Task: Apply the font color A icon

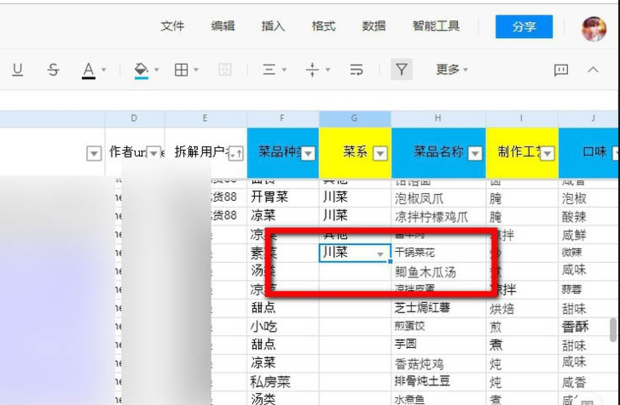Action: click(89, 70)
